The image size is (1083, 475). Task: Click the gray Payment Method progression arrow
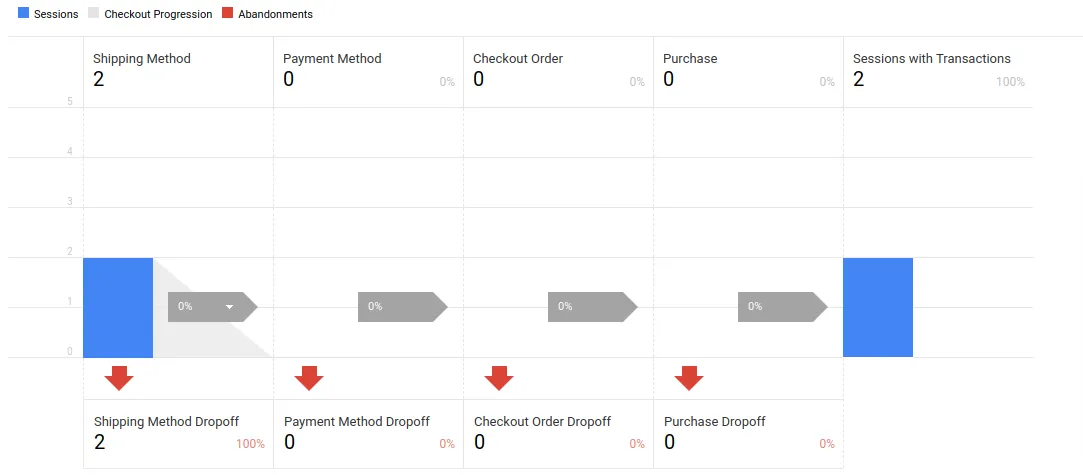point(402,307)
